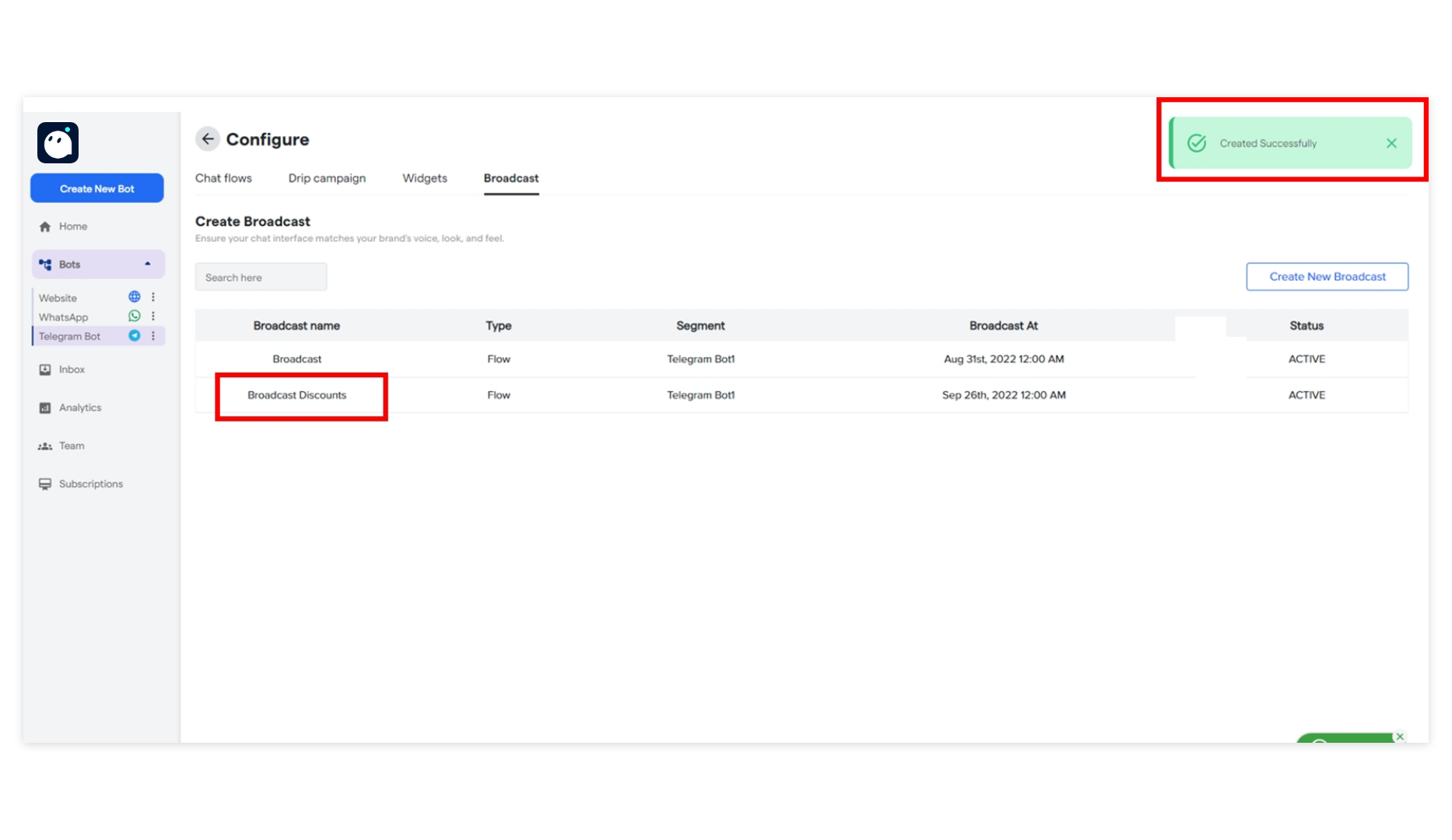Click the Segment column header
Screen dimensions: 1452x840
[700, 326]
